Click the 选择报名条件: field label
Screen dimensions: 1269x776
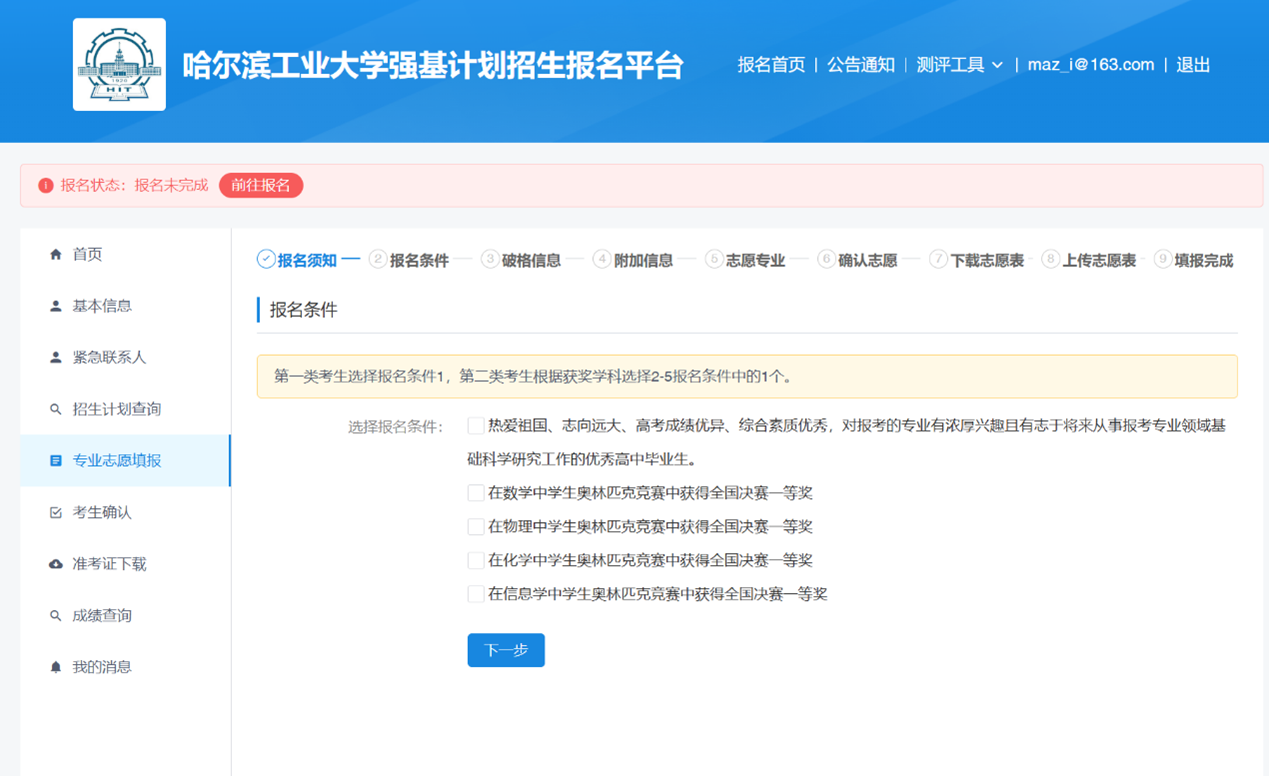pyautogui.click(x=395, y=427)
